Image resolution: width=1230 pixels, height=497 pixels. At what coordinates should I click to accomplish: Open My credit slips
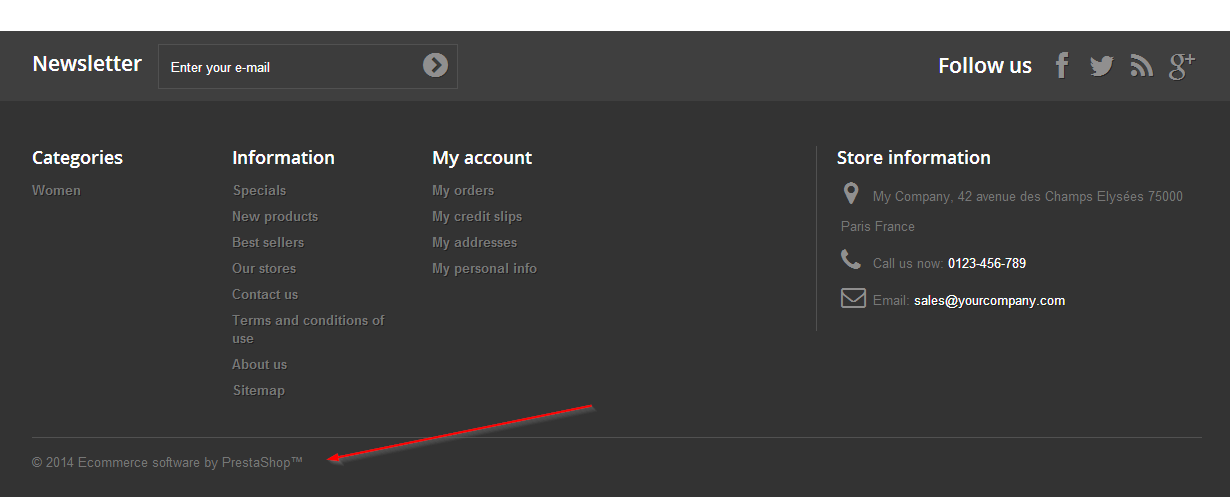point(477,216)
